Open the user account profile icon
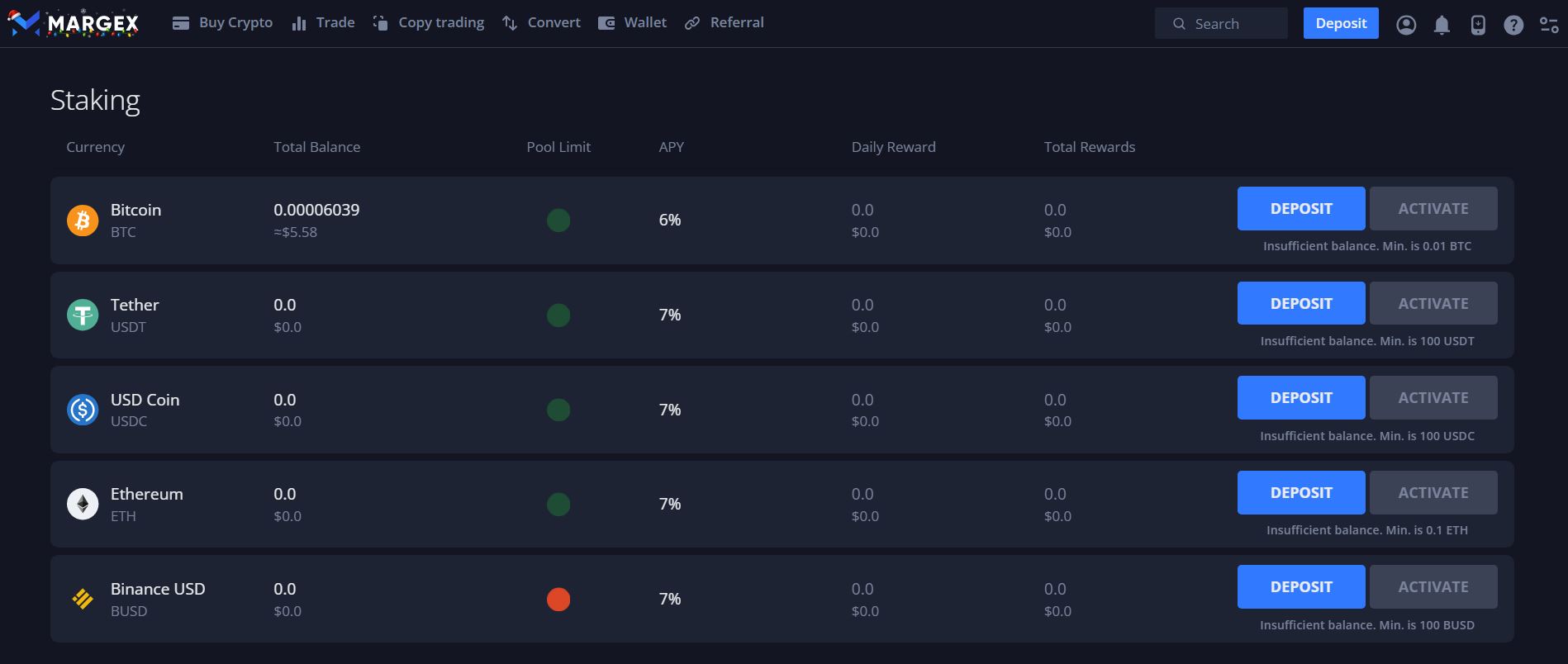 (x=1406, y=25)
